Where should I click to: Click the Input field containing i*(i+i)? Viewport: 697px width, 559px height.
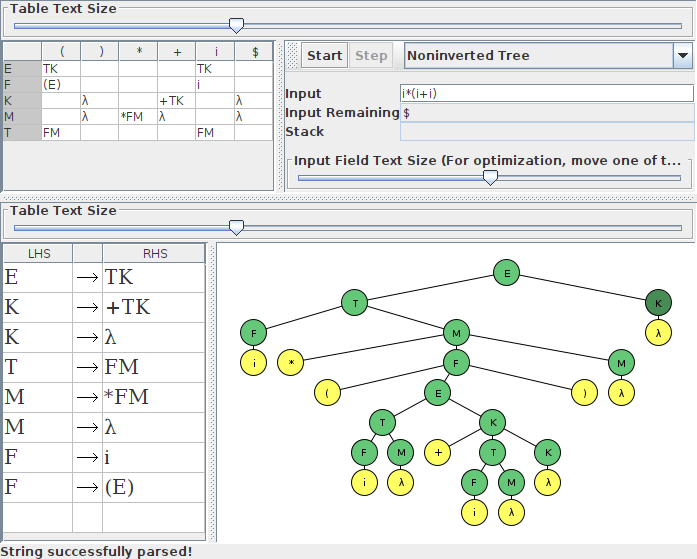(x=547, y=93)
